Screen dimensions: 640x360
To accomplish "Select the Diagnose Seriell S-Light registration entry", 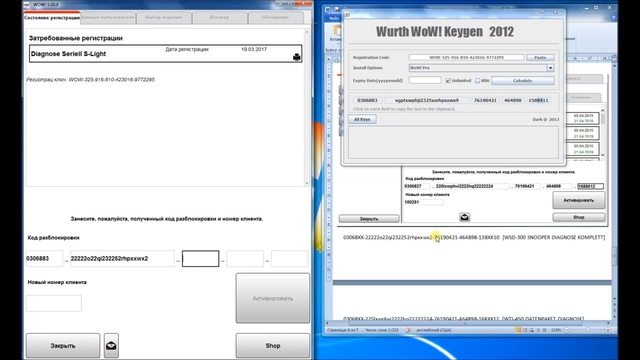I will click(x=166, y=53).
